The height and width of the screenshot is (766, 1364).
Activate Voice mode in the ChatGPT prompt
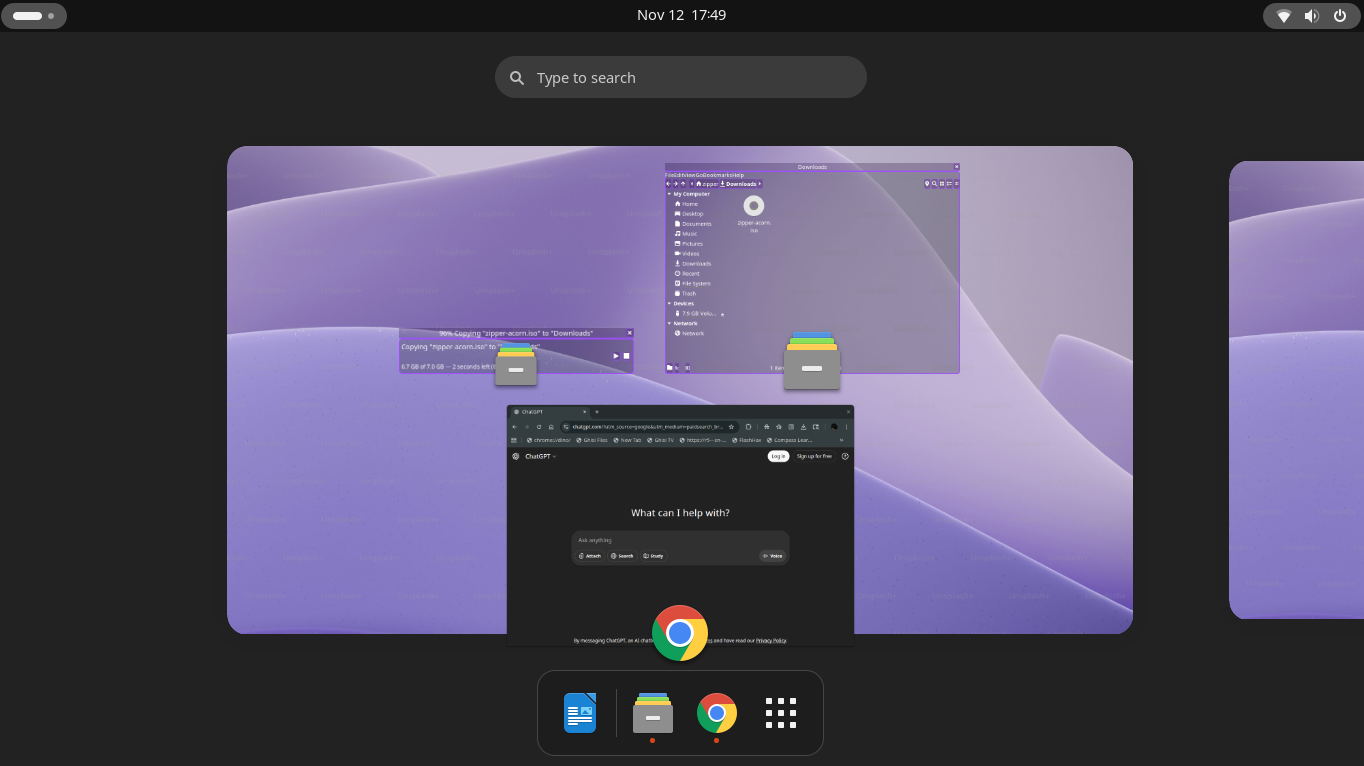click(x=772, y=556)
